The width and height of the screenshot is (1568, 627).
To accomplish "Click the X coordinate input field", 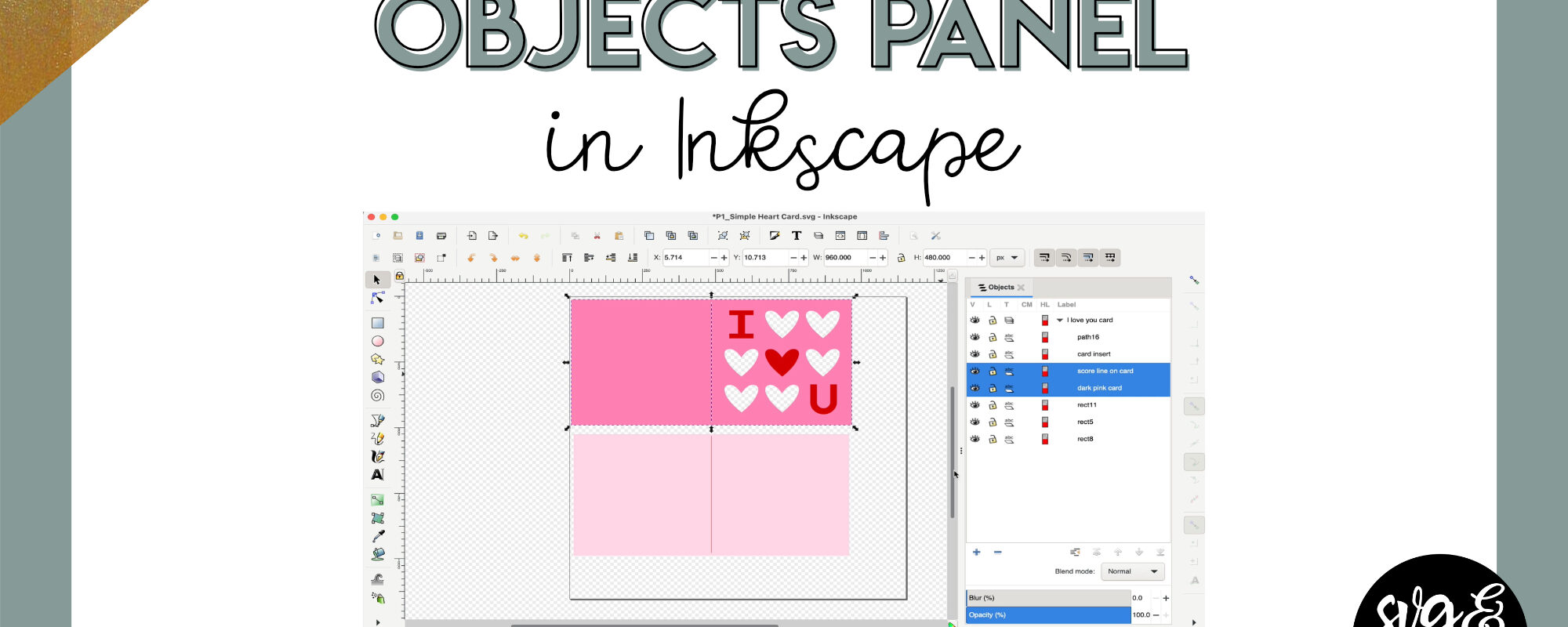I will pyautogui.click(x=686, y=258).
